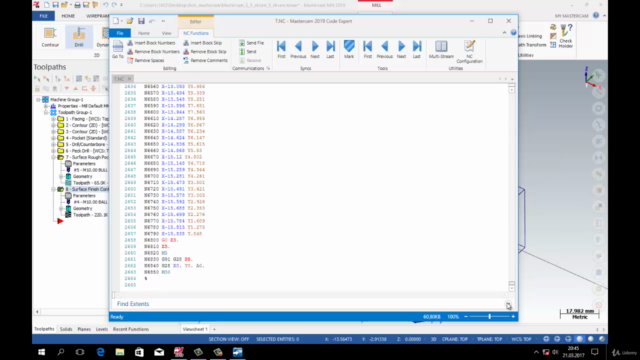Click Insert Block Numbers
640x360 pixels.
[151, 43]
